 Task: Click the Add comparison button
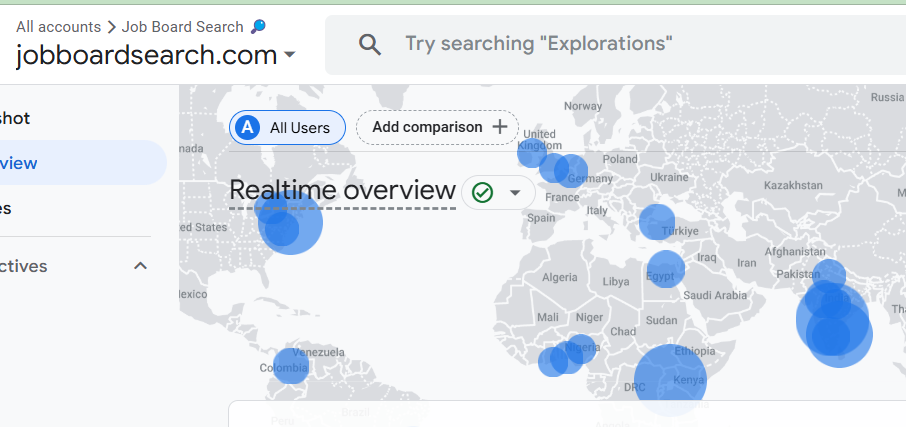click(x=437, y=127)
